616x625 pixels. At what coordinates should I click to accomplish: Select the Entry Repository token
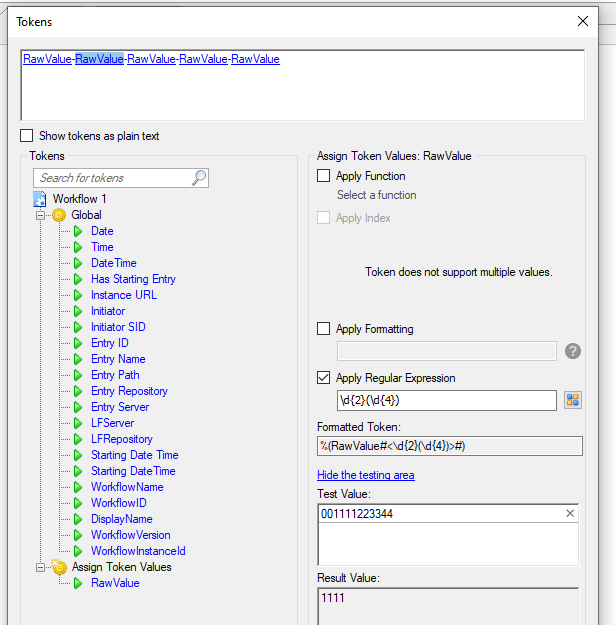(129, 391)
